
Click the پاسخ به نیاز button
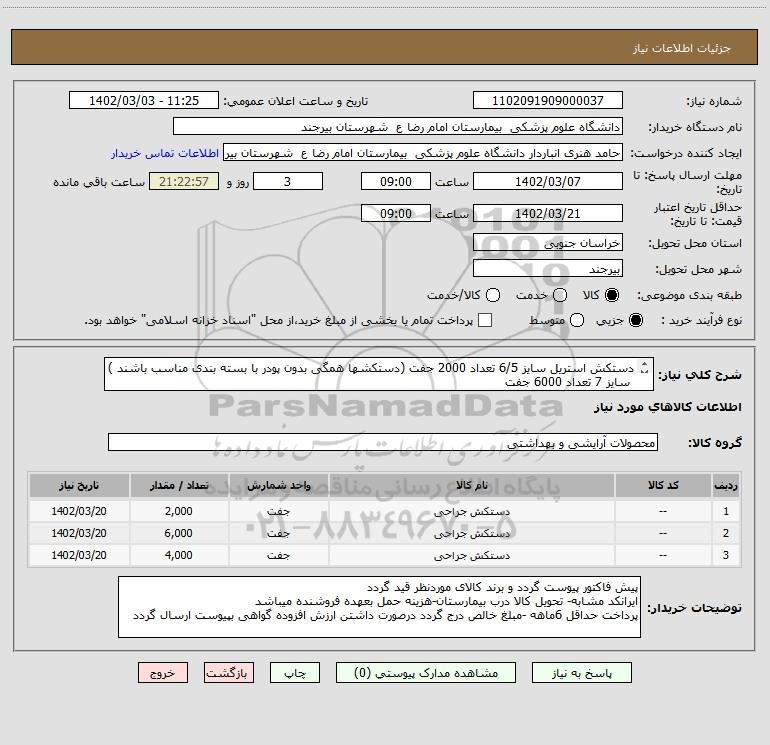[x=582, y=673]
